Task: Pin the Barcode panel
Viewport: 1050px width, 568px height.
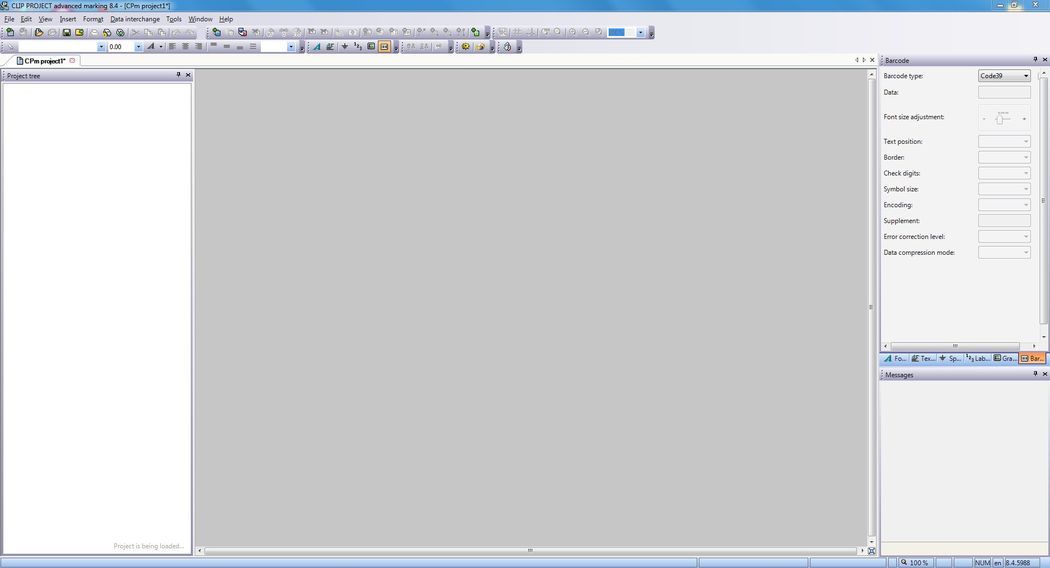Action: [x=1035, y=60]
